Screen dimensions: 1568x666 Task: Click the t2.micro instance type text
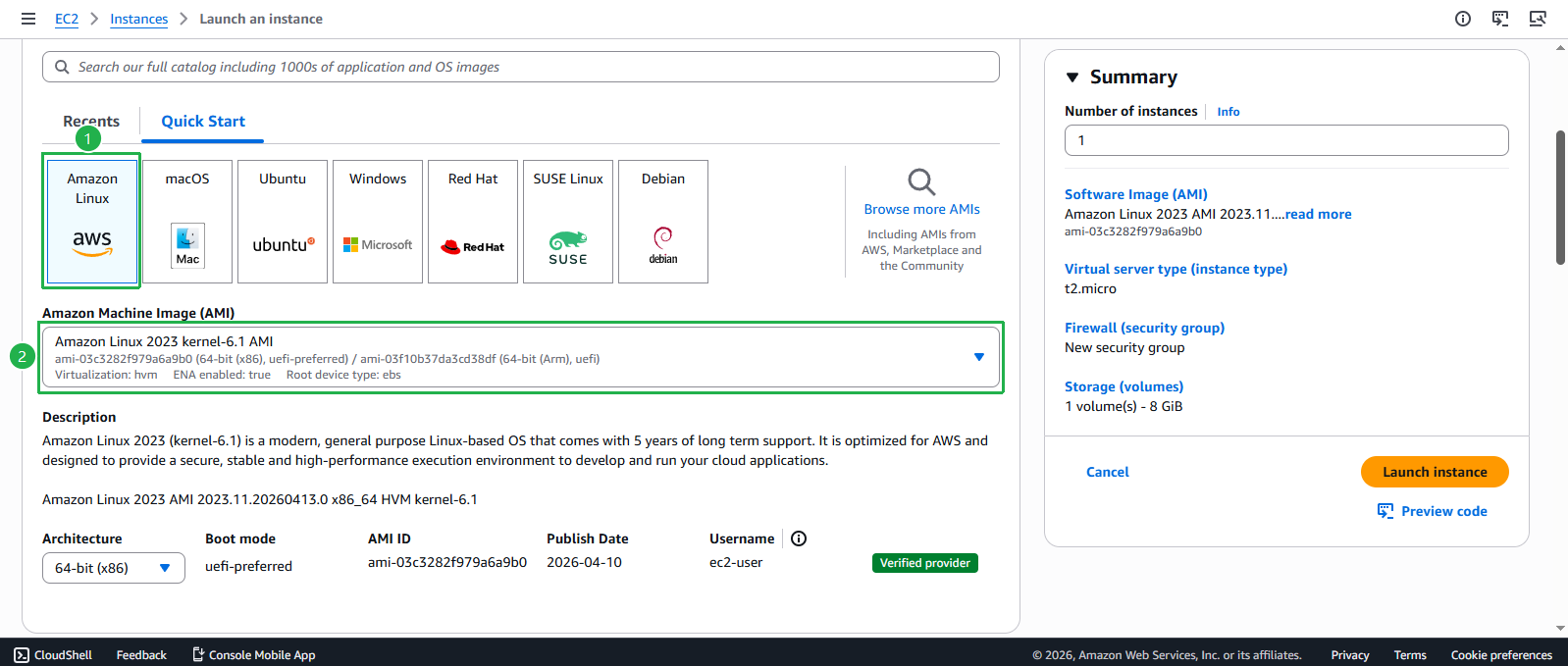coord(1090,288)
